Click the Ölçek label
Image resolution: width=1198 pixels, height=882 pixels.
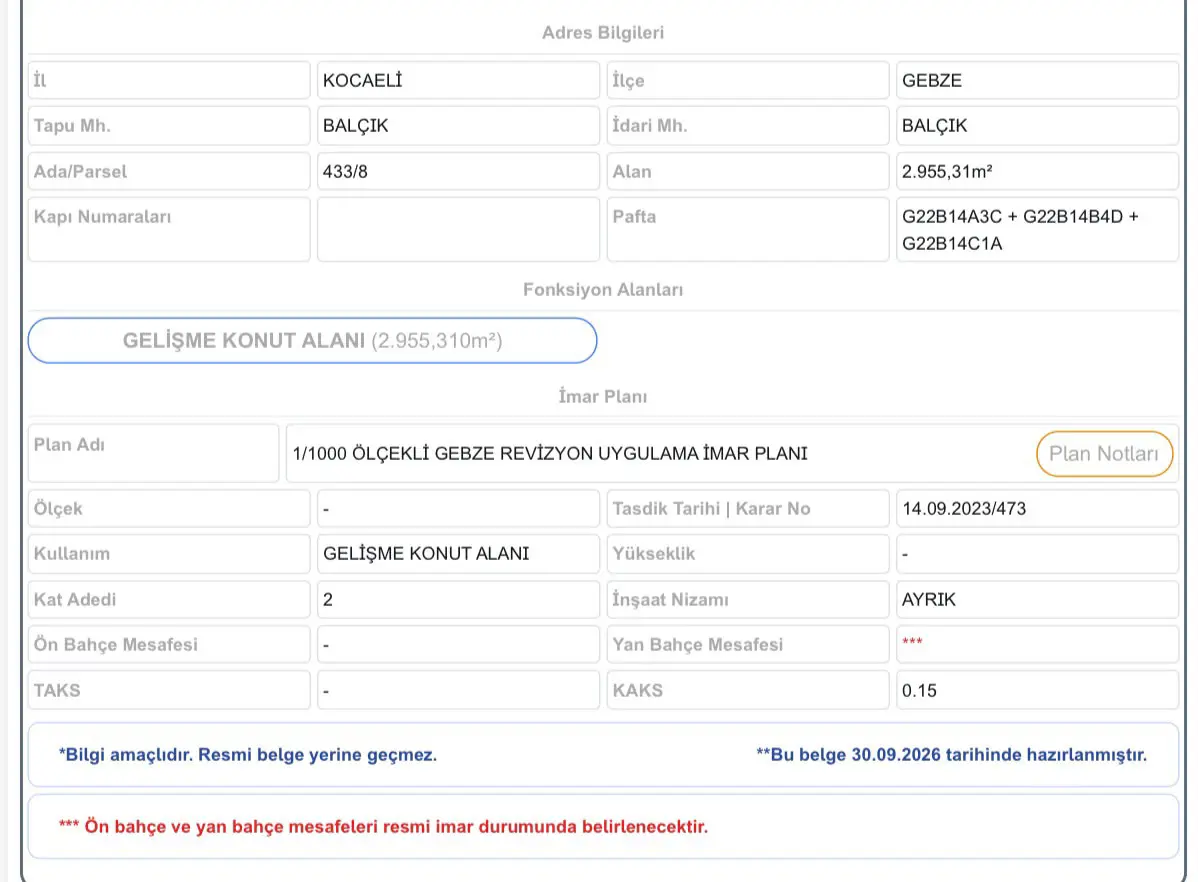[x=58, y=508]
